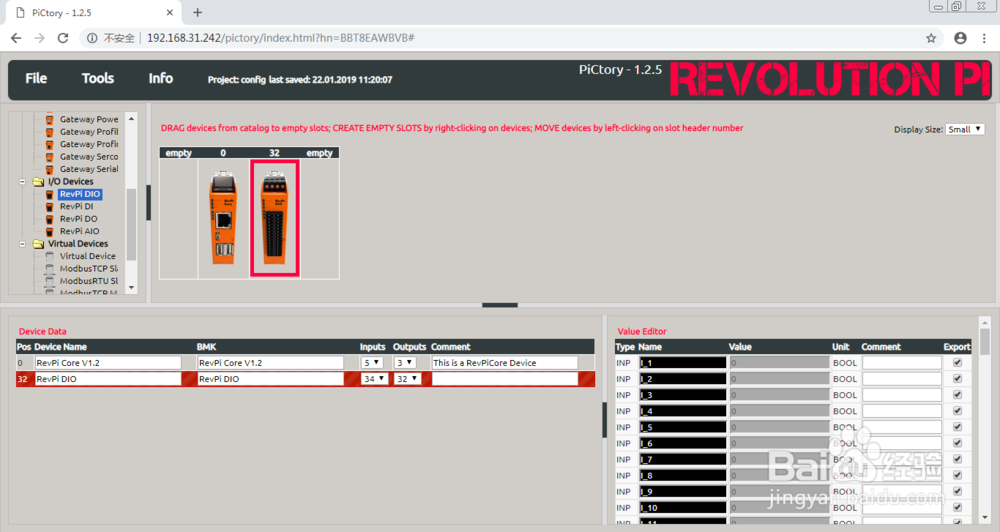
Task: Edit the comment field for I_2 in Value Editor
Action: (902, 379)
